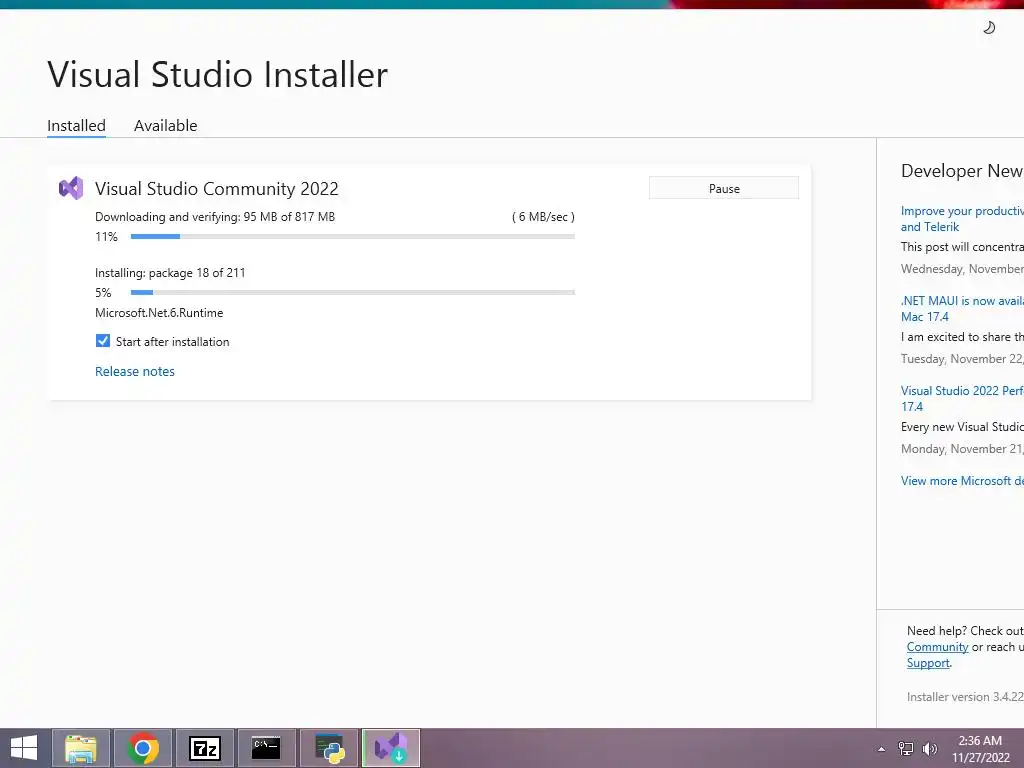This screenshot has height=768, width=1024.
Task: Click the 'Installer version 3.4.22' text
Action: pyautogui.click(x=965, y=697)
